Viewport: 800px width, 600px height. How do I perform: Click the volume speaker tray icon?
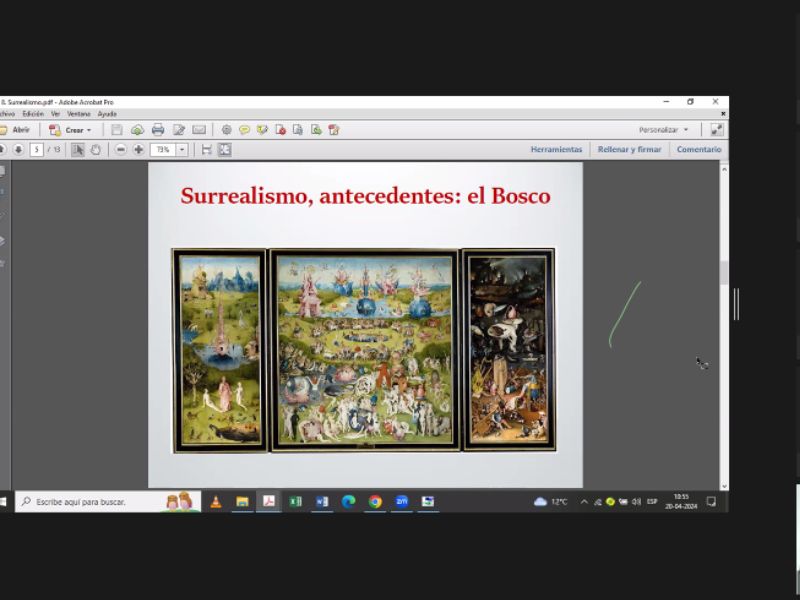coord(636,502)
